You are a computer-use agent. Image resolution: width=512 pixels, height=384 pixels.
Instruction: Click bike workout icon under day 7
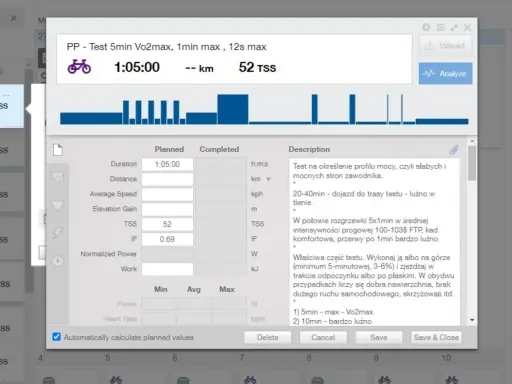[x=250, y=380]
